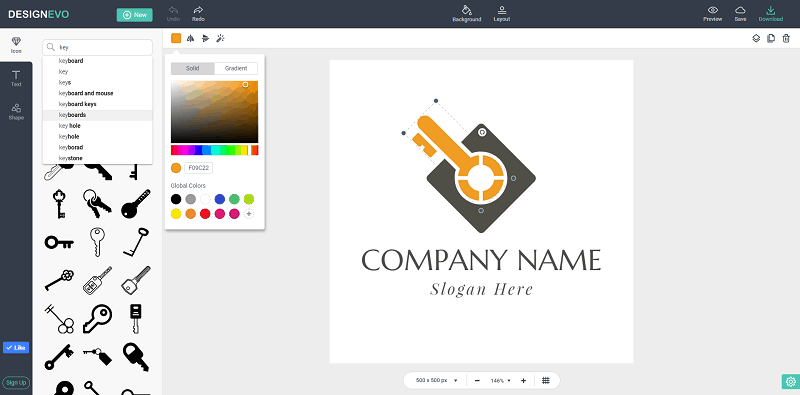Switch to Gradient fill mode
Viewport: 800px width, 395px height.
[x=236, y=68]
